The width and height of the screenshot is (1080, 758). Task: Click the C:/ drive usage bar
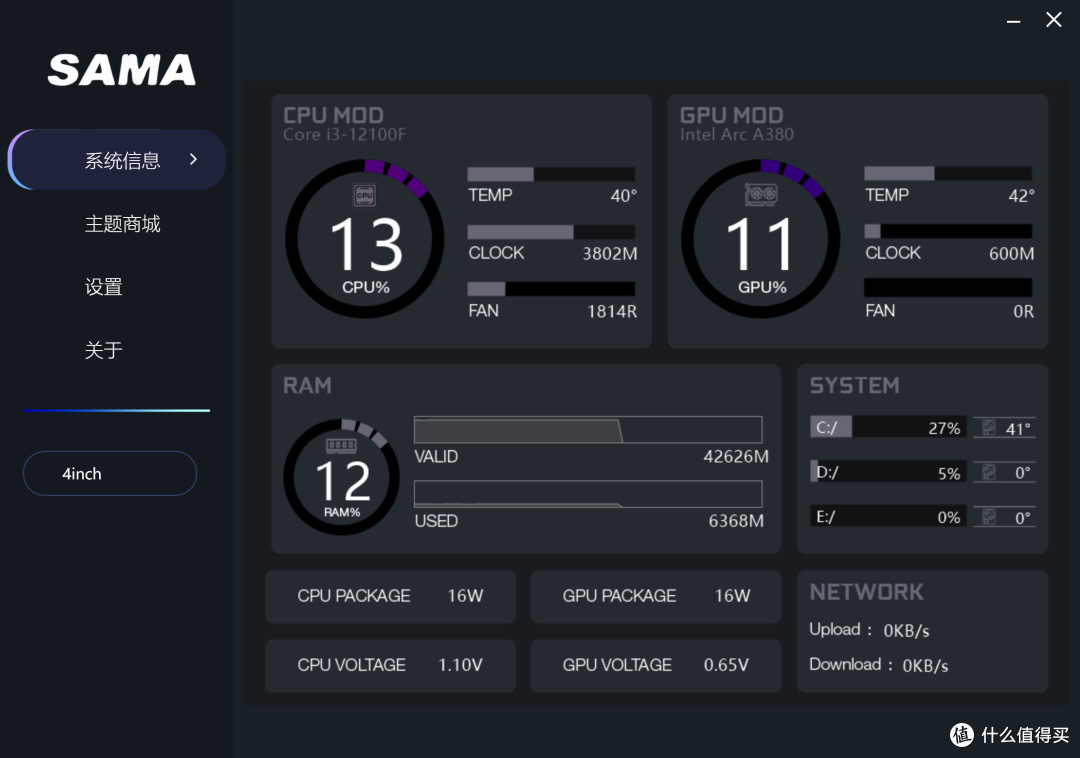pyautogui.click(x=889, y=427)
